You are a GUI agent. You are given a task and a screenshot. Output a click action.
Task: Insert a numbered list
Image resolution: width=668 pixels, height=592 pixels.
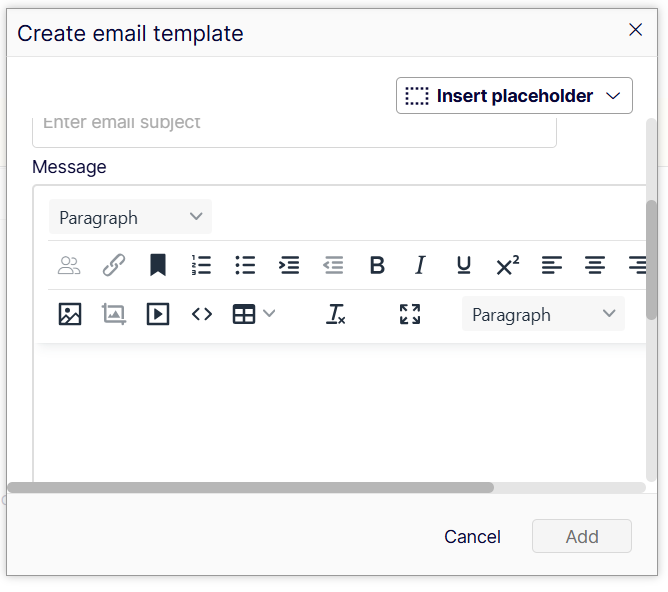click(201, 265)
